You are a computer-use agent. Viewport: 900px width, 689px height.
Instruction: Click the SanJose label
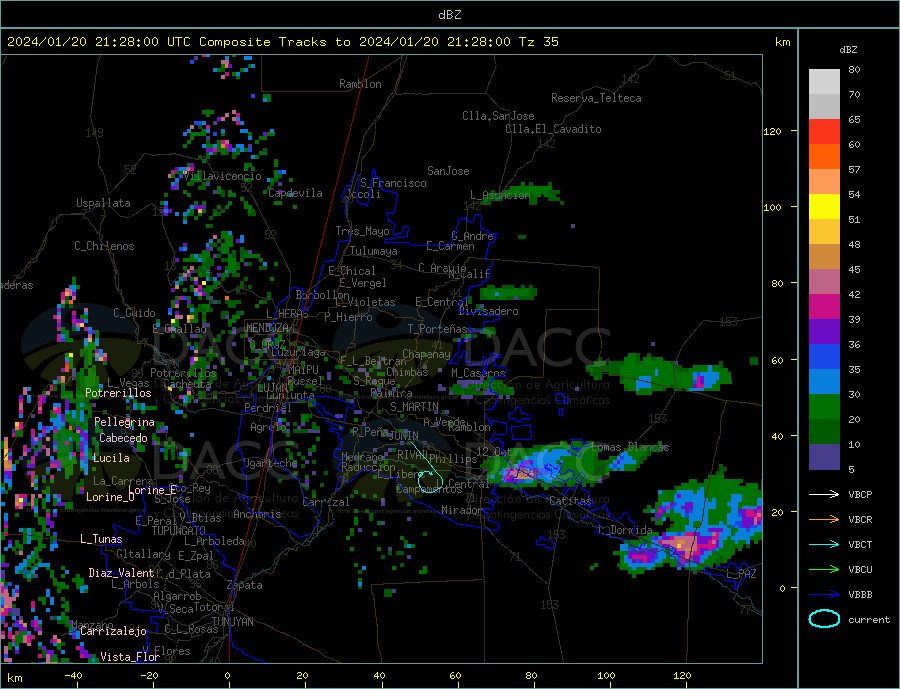[x=448, y=171]
